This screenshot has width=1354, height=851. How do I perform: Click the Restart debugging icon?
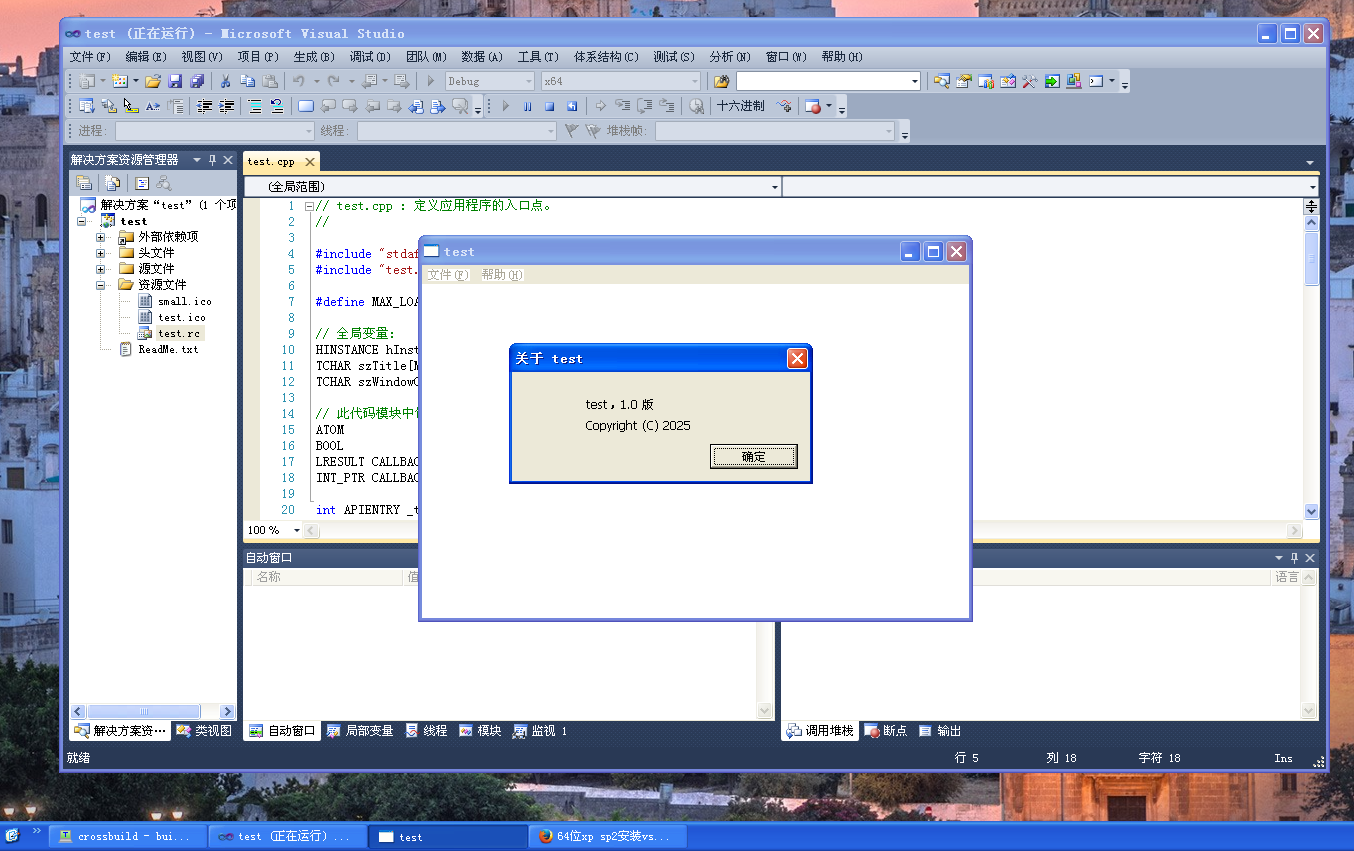pos(572,106)
